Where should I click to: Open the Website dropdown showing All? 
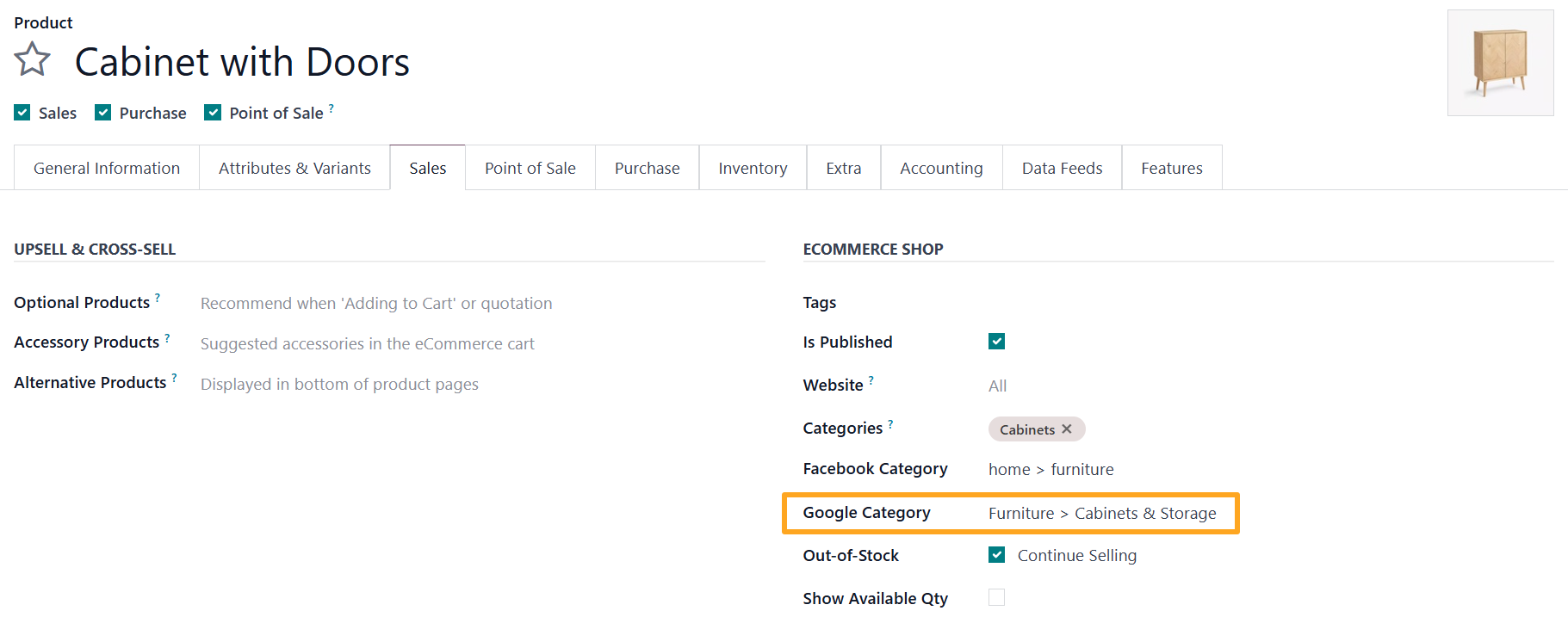coord(1271,386)
